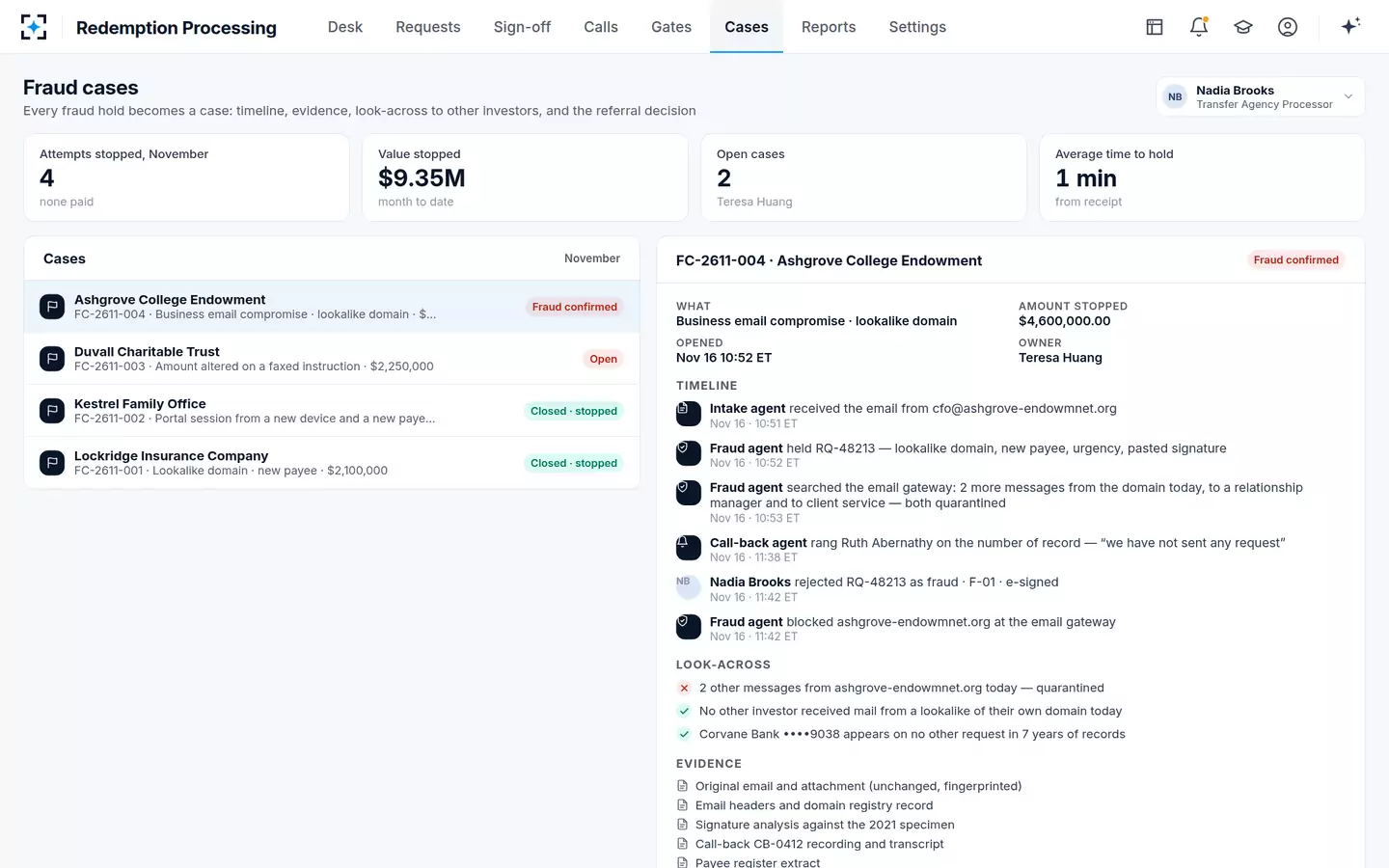
Task: Click the flag icon for Lockridge Insurance Company
Action: 52,463
